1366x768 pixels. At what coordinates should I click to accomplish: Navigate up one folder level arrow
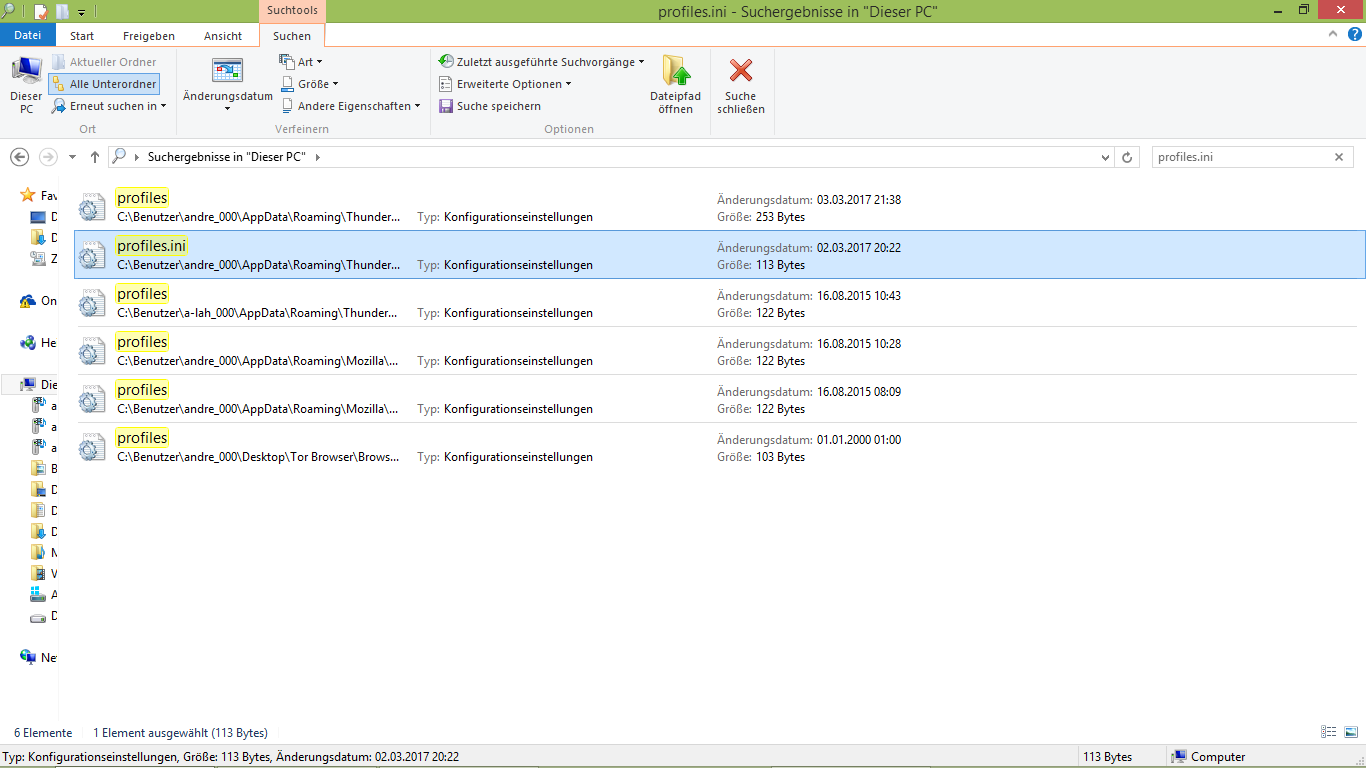tap(95, 157)
